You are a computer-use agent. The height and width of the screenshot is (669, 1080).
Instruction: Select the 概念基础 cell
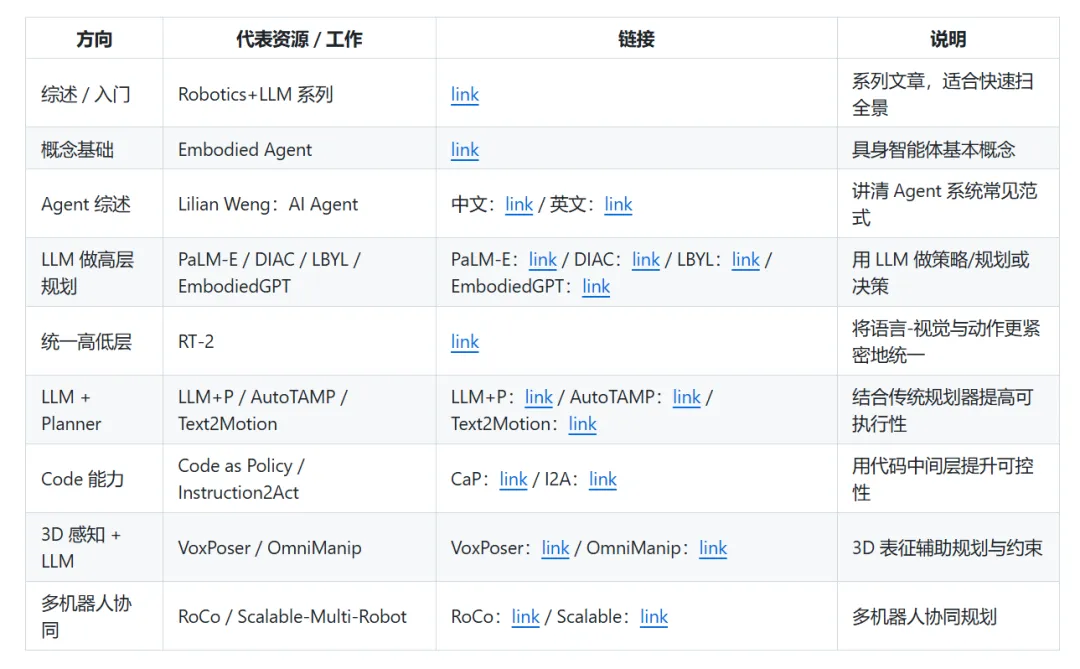[94, 149]
